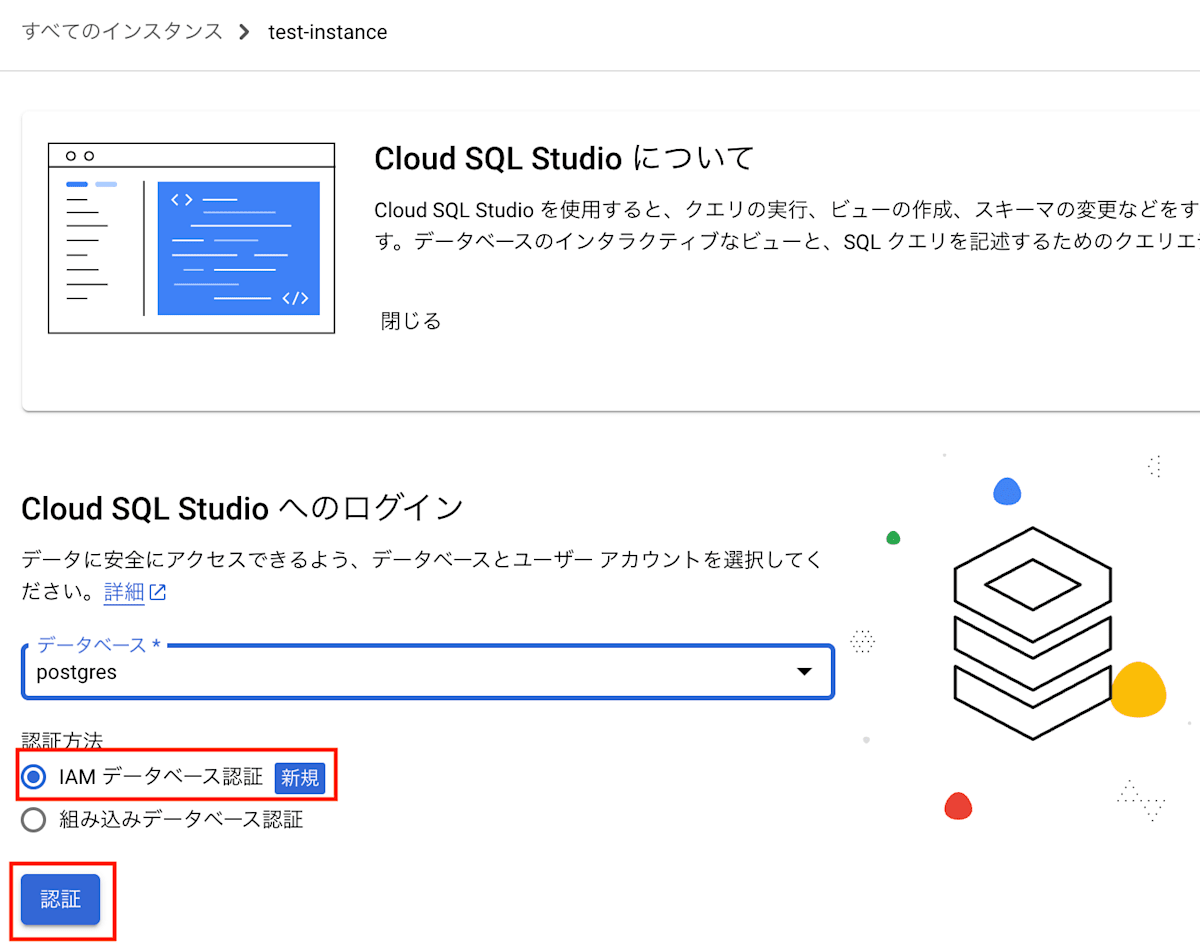
Task: Click test-instance breadcrumb item
Action: [x=327, y=32]
